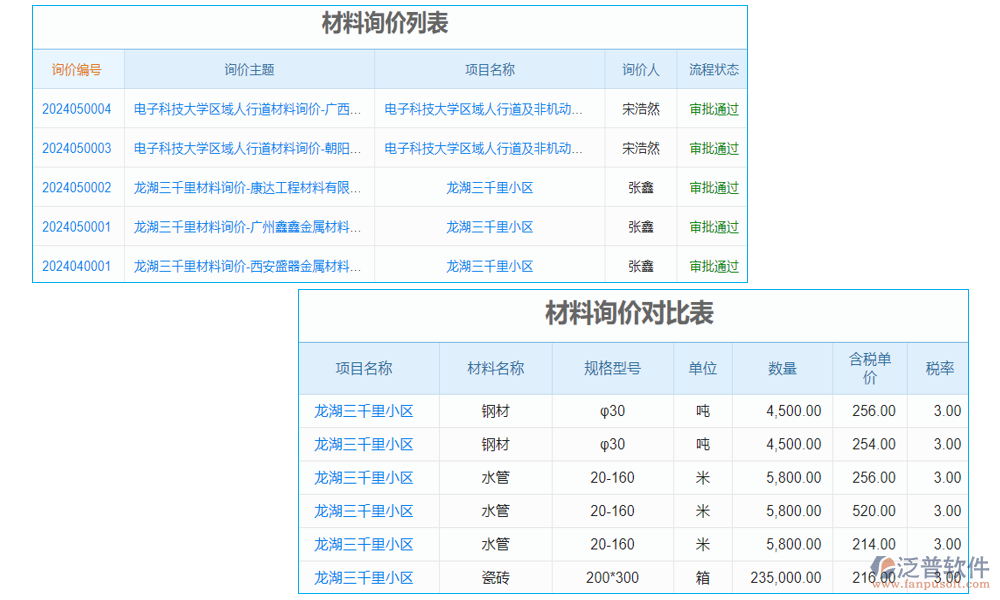1000x600 pixels.
Task: Click 审批通过 status on row 2024050004
Action: [x=713, y=108]
